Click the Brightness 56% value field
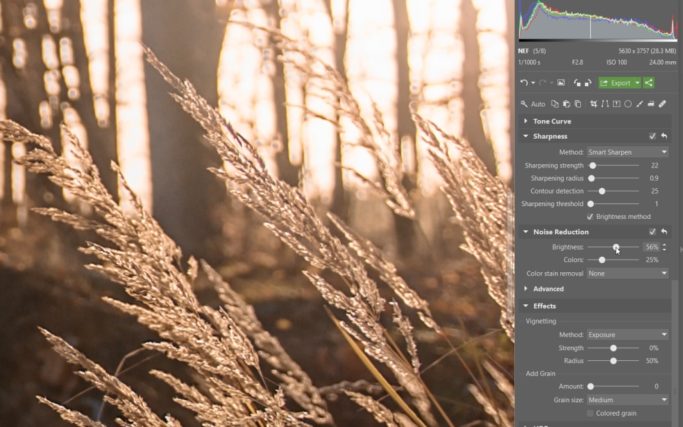683x427 pixels. (x=652, y=247)
